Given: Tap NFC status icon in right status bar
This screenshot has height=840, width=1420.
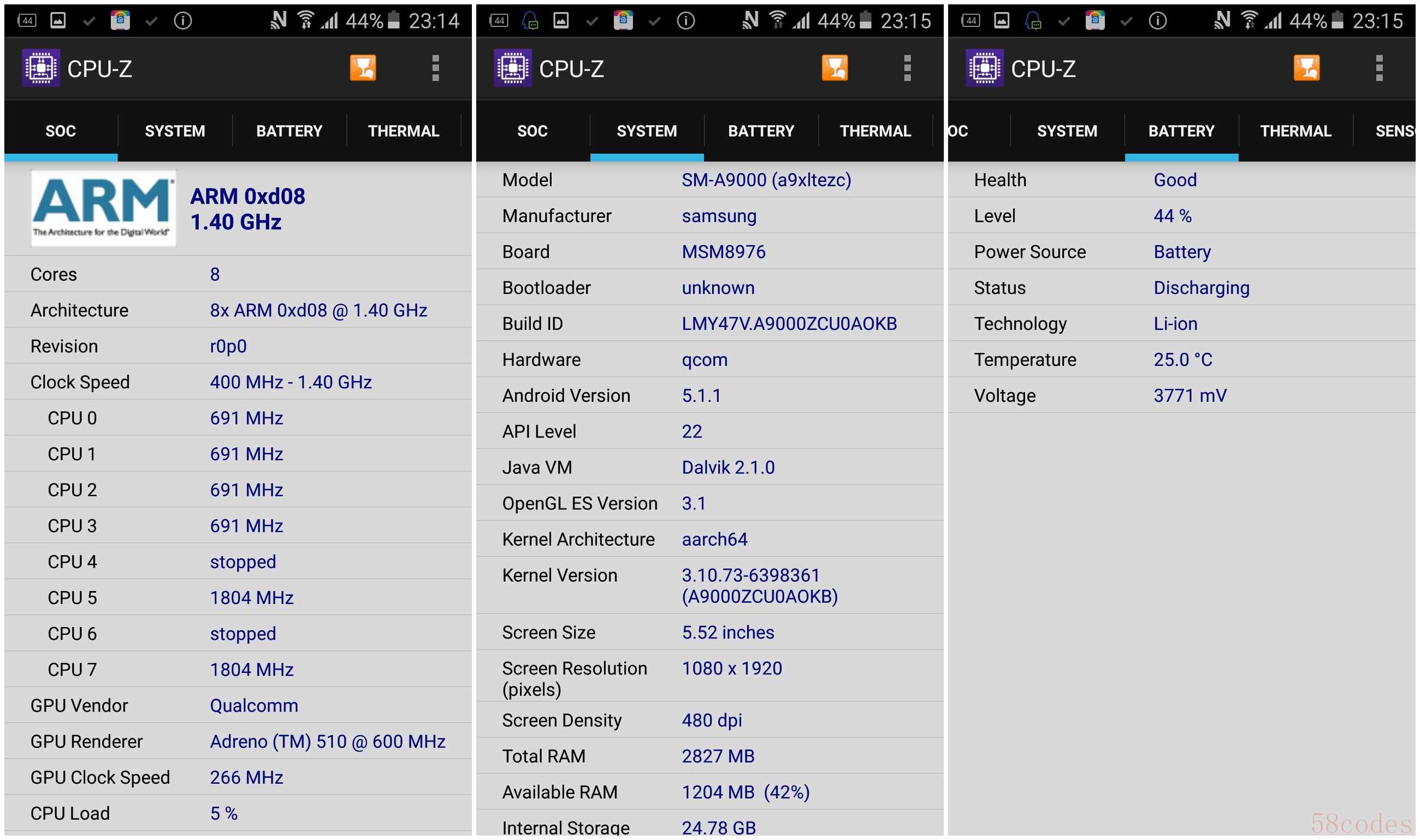Looking at the screenshot, I should click(x=1222, y=20).
